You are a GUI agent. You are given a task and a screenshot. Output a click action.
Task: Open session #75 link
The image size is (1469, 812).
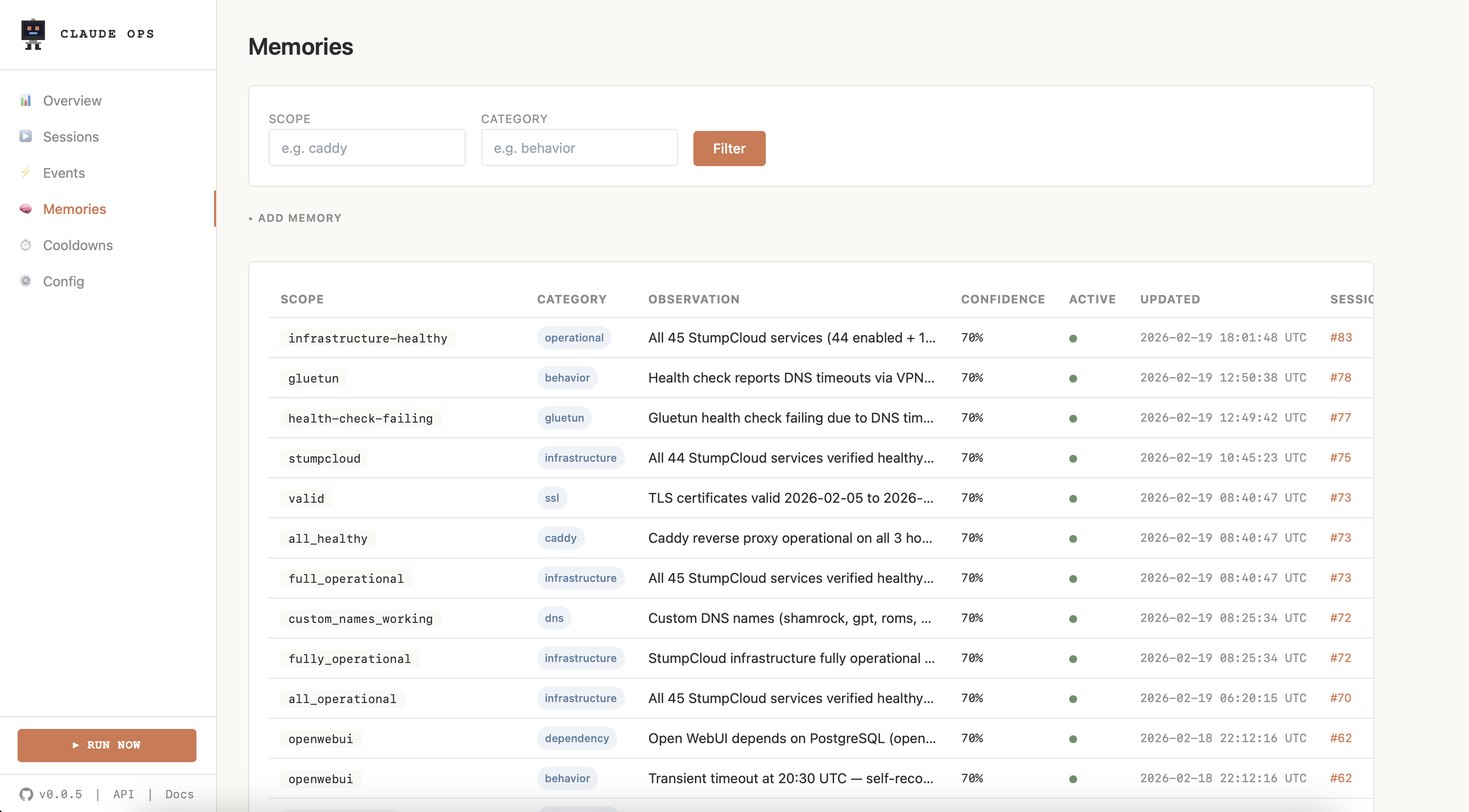[1340, 457]
